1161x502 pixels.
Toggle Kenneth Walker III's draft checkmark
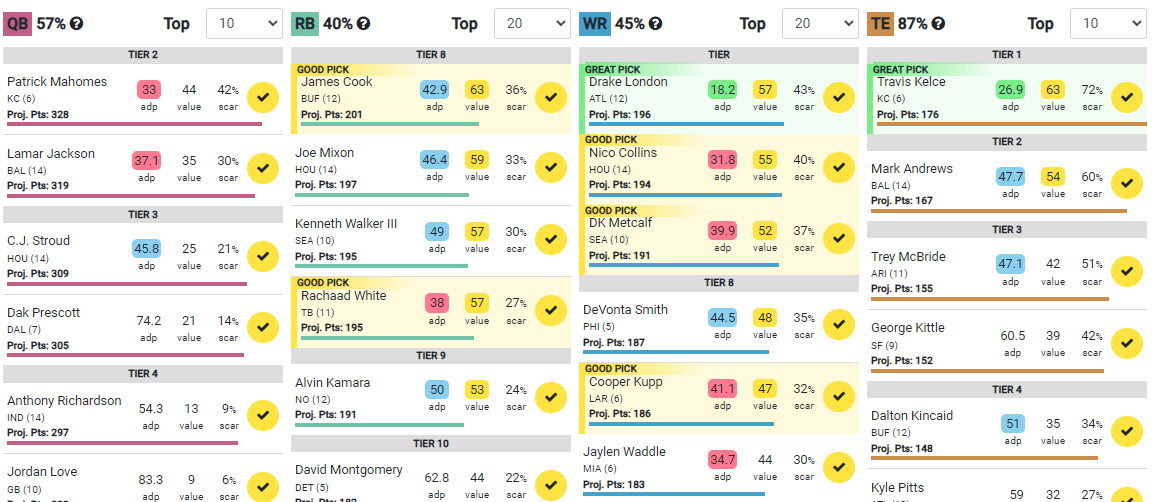coord(550,239)
